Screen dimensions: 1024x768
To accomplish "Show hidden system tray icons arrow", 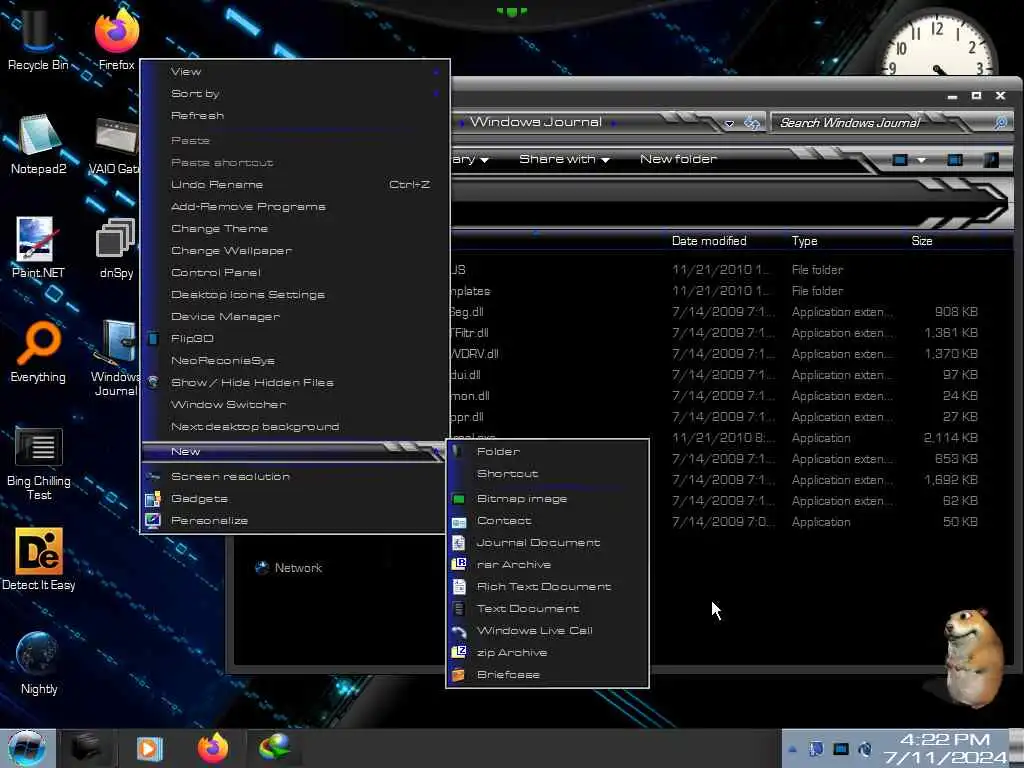I will pyautogui.click(x=792, y=749).
